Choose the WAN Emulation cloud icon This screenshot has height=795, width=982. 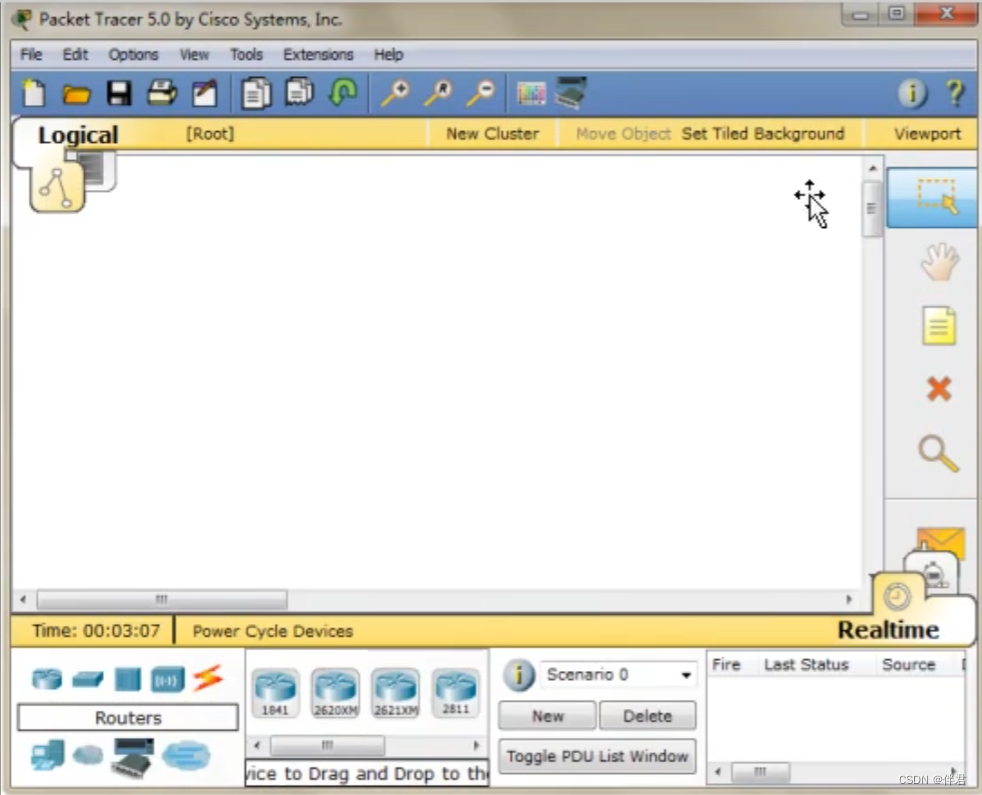pos(88,755)
